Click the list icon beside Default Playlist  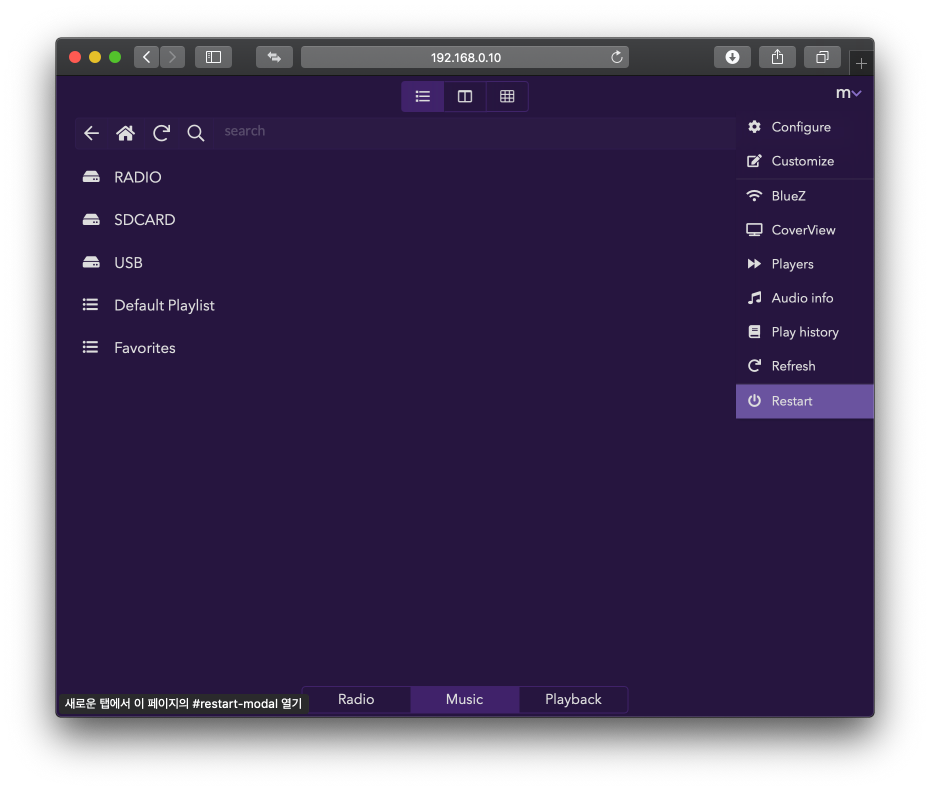point(90,304)
